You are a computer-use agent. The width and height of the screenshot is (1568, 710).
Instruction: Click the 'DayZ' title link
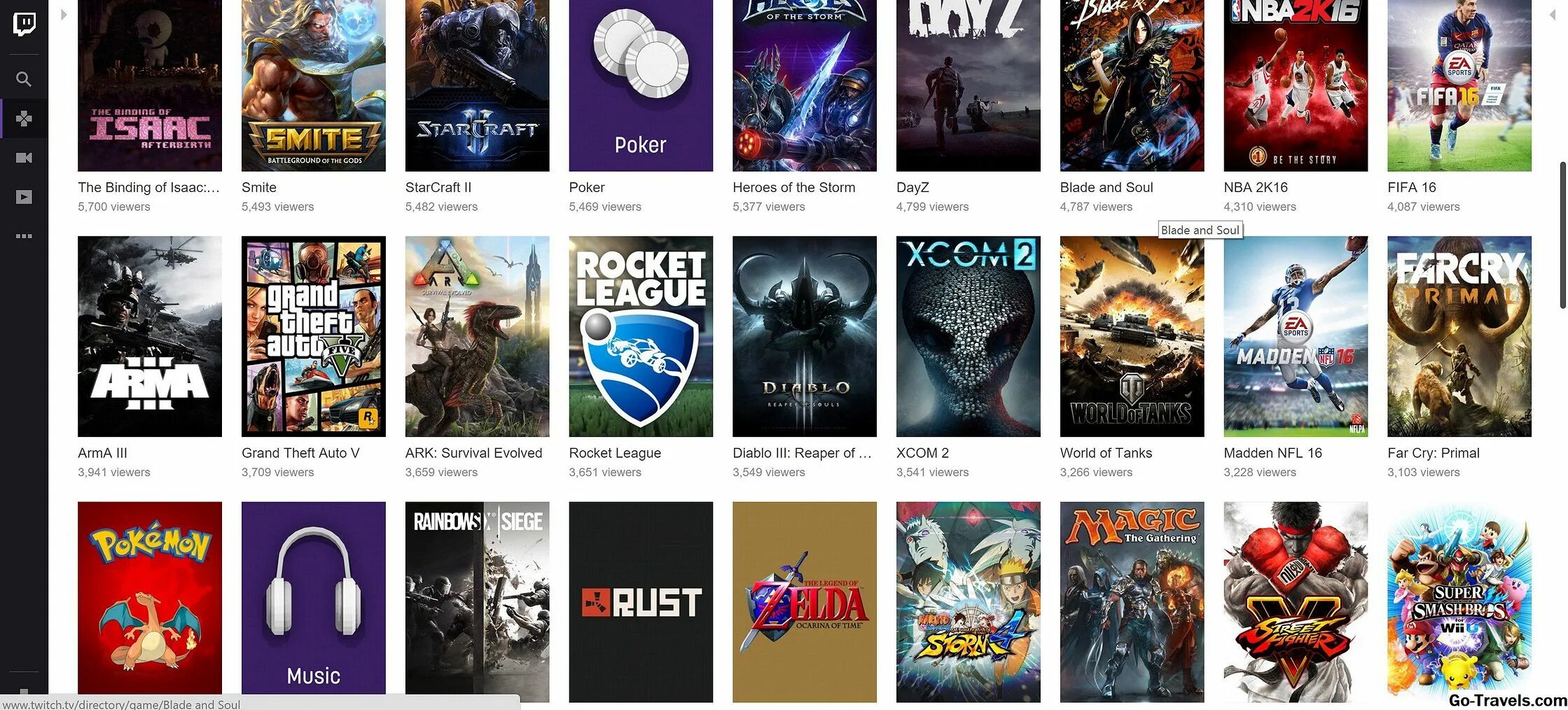pyautogui.click(x=913, y=188)
